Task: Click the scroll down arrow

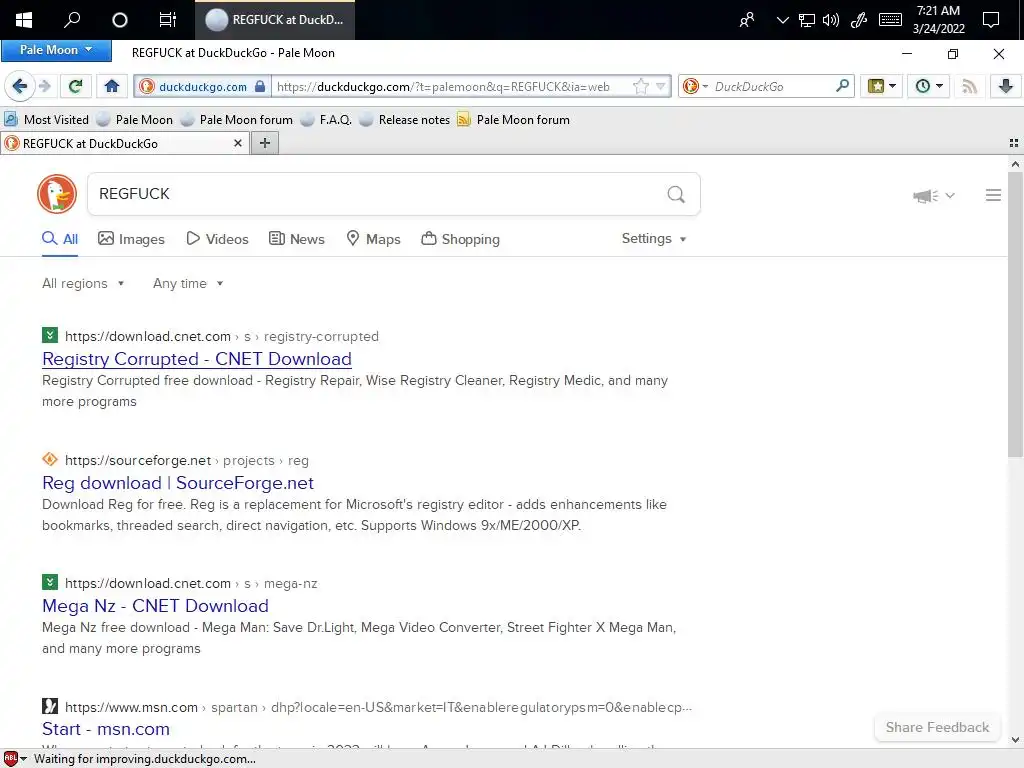Action: tap(1015, 740)
